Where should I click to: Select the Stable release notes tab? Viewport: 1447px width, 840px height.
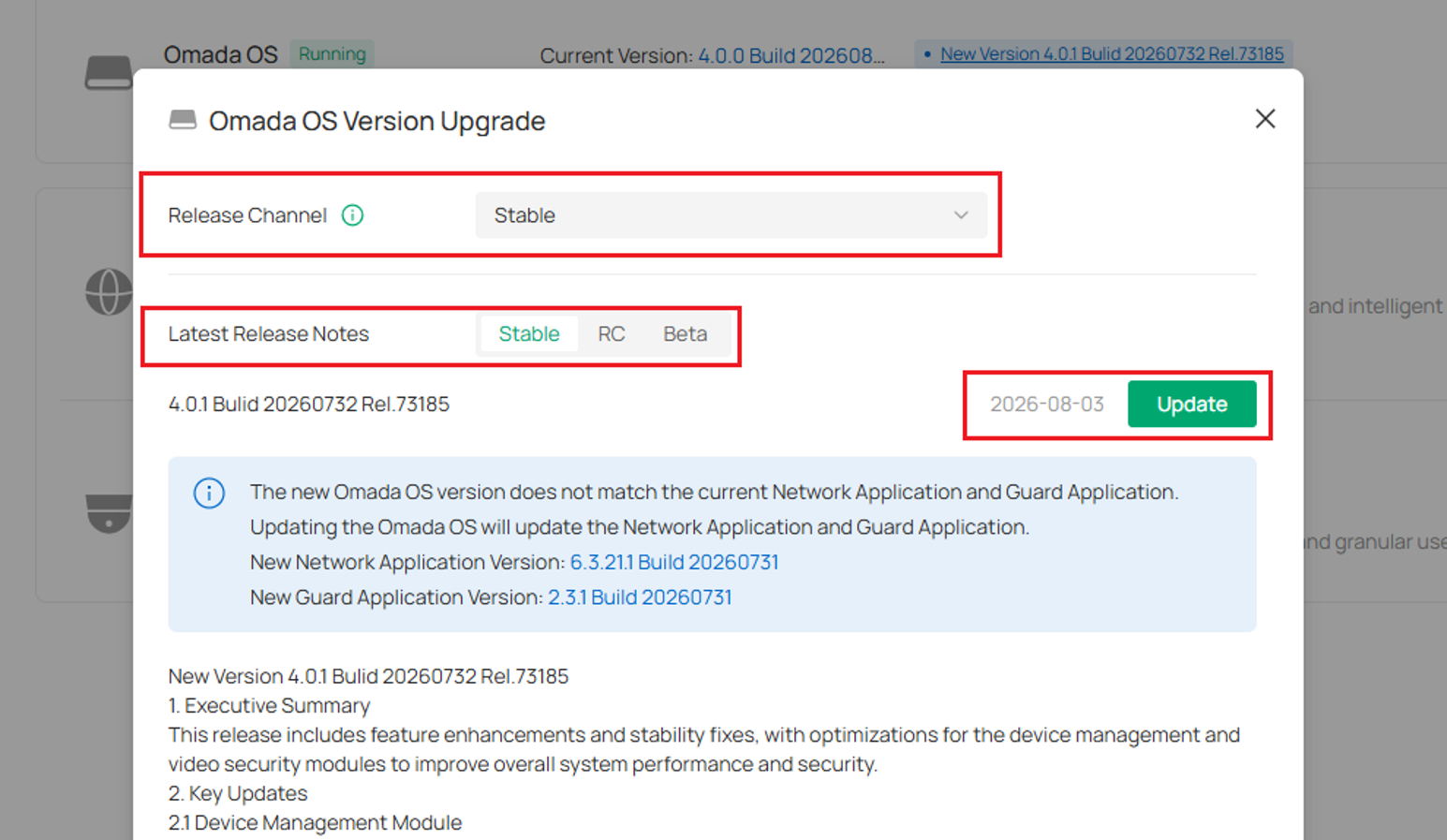pos(529,334)
